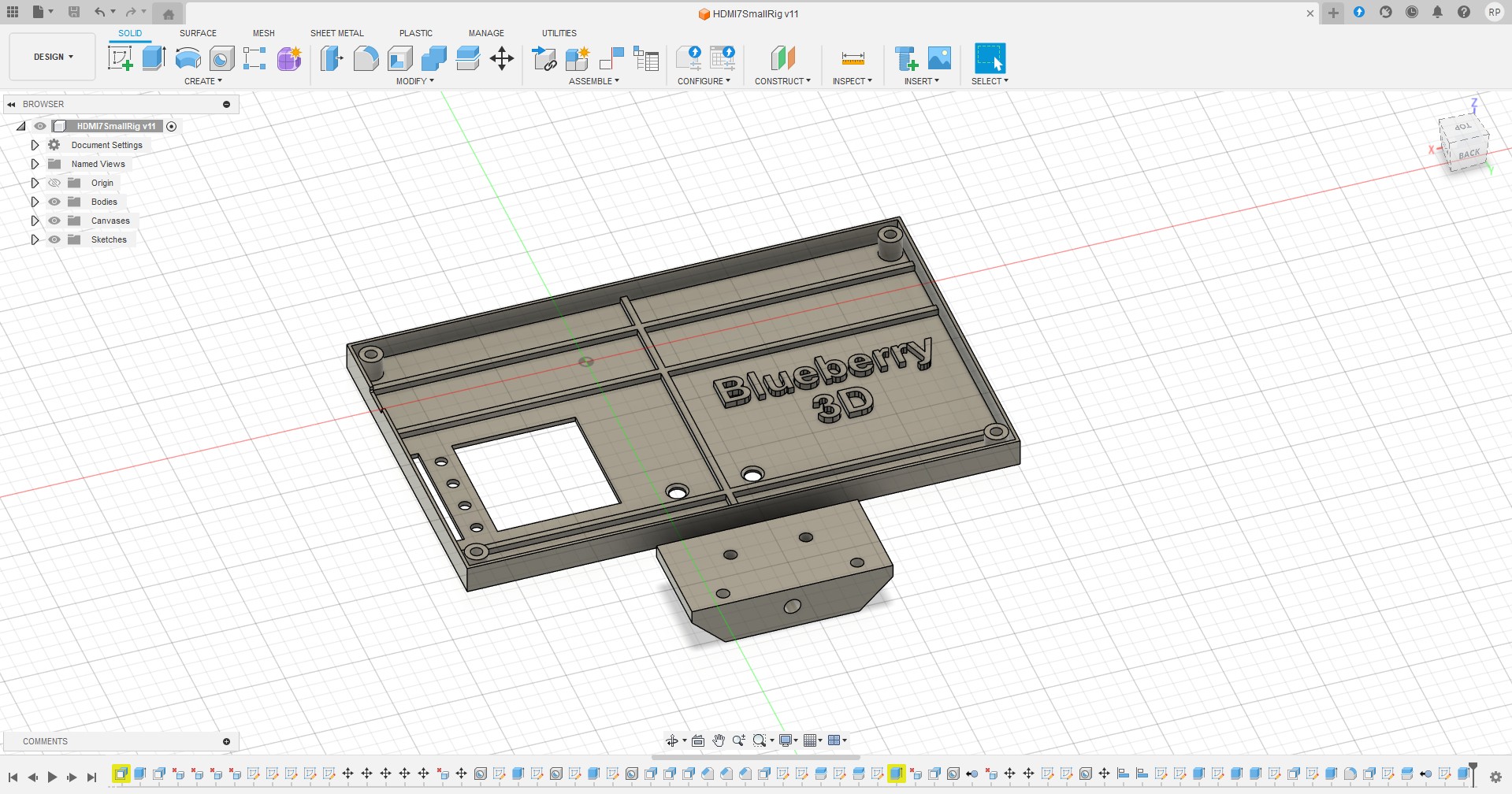
Task: Open the CONSTRUCT dropdown menu
Action: pyautogui.click(x=782, y=81)
